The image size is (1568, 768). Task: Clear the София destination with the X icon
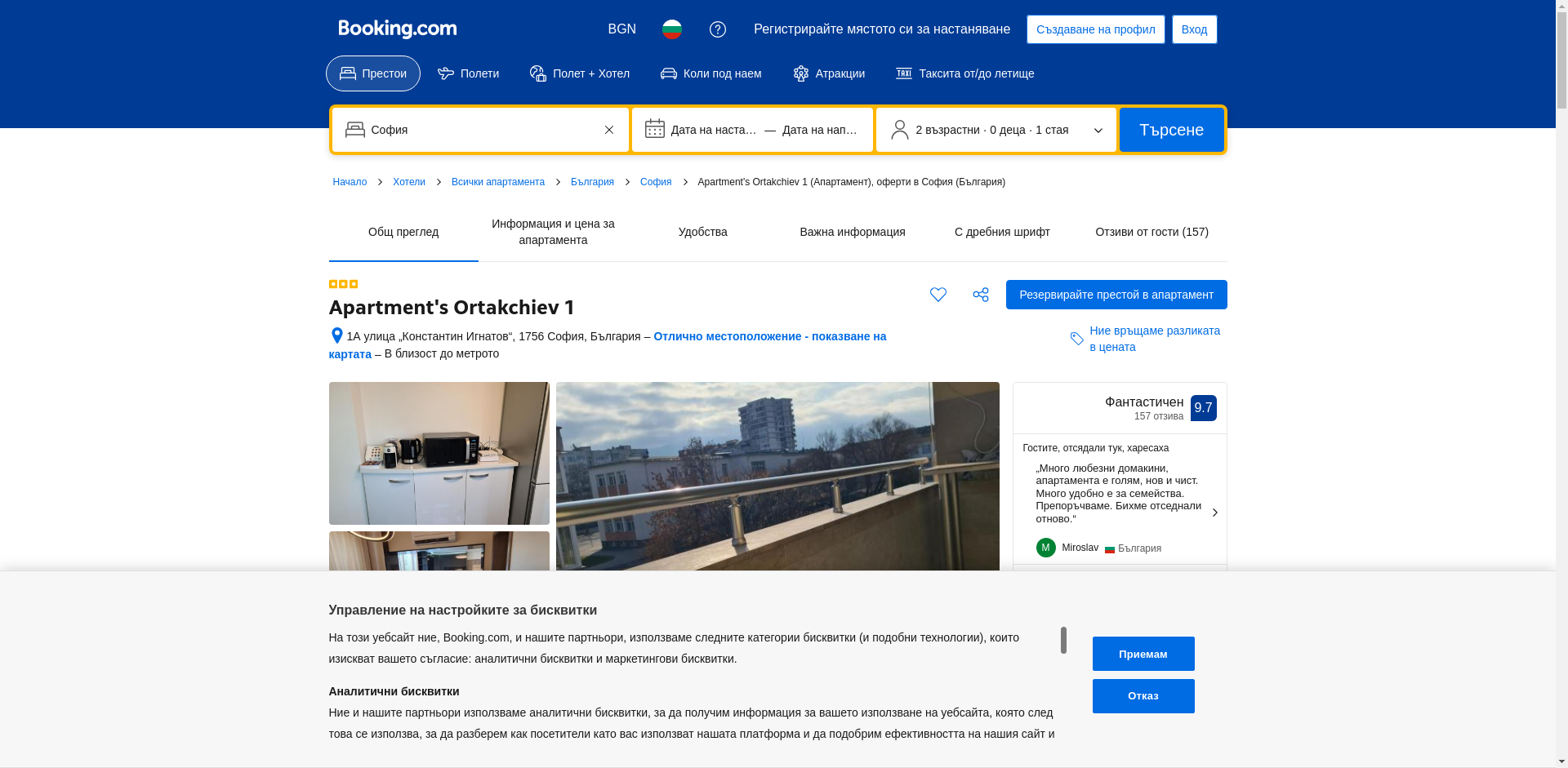click(x=609, y=130)
